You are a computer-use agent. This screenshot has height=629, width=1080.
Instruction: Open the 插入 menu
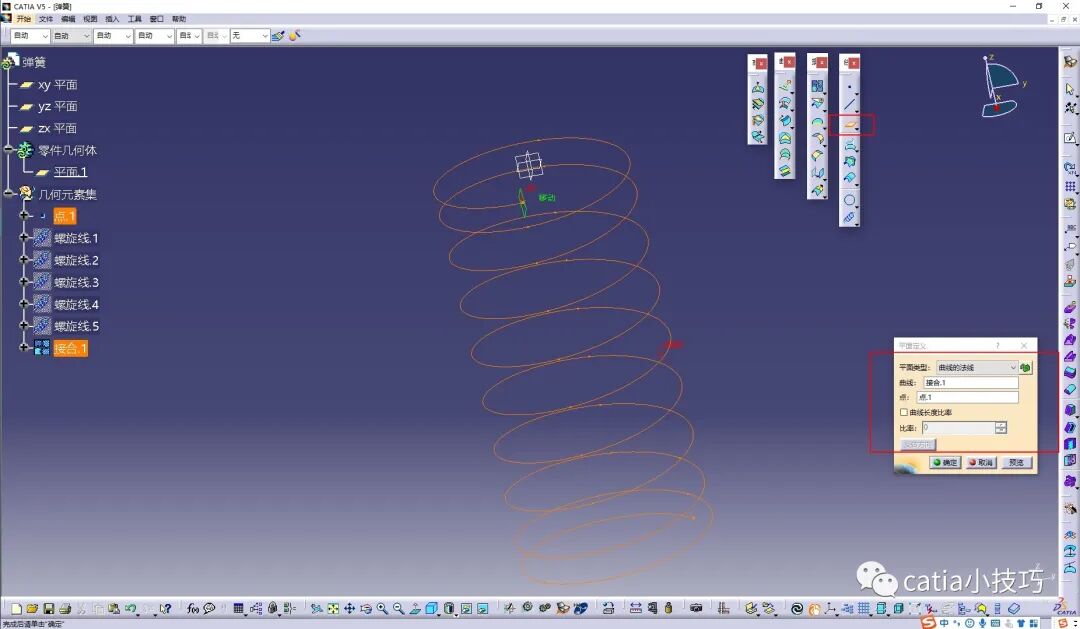(x=112, y=19)
